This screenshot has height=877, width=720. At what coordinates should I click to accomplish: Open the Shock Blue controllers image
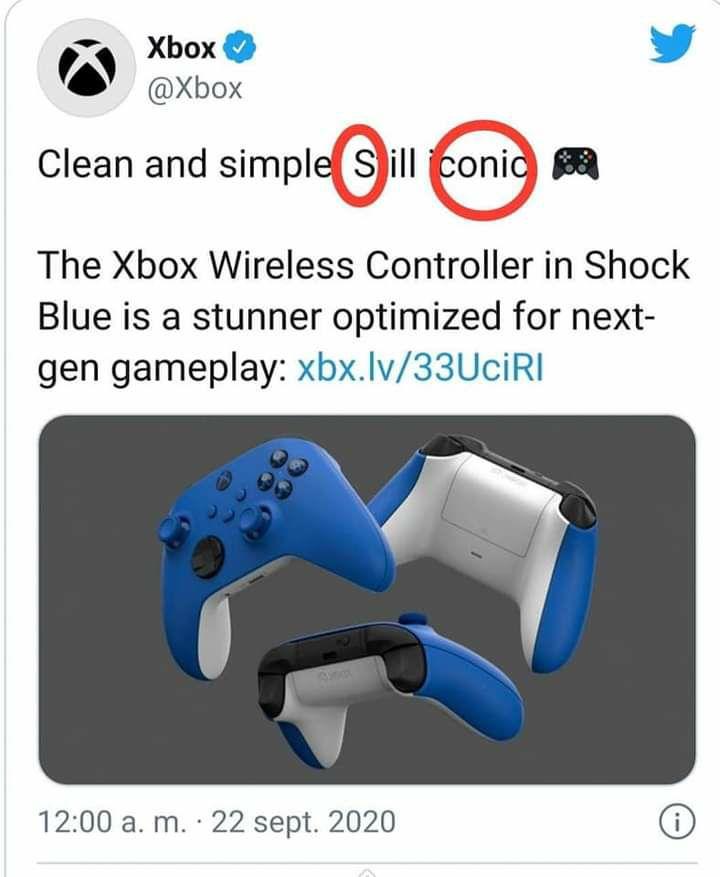pyautogui.click(x=367, y=599)
